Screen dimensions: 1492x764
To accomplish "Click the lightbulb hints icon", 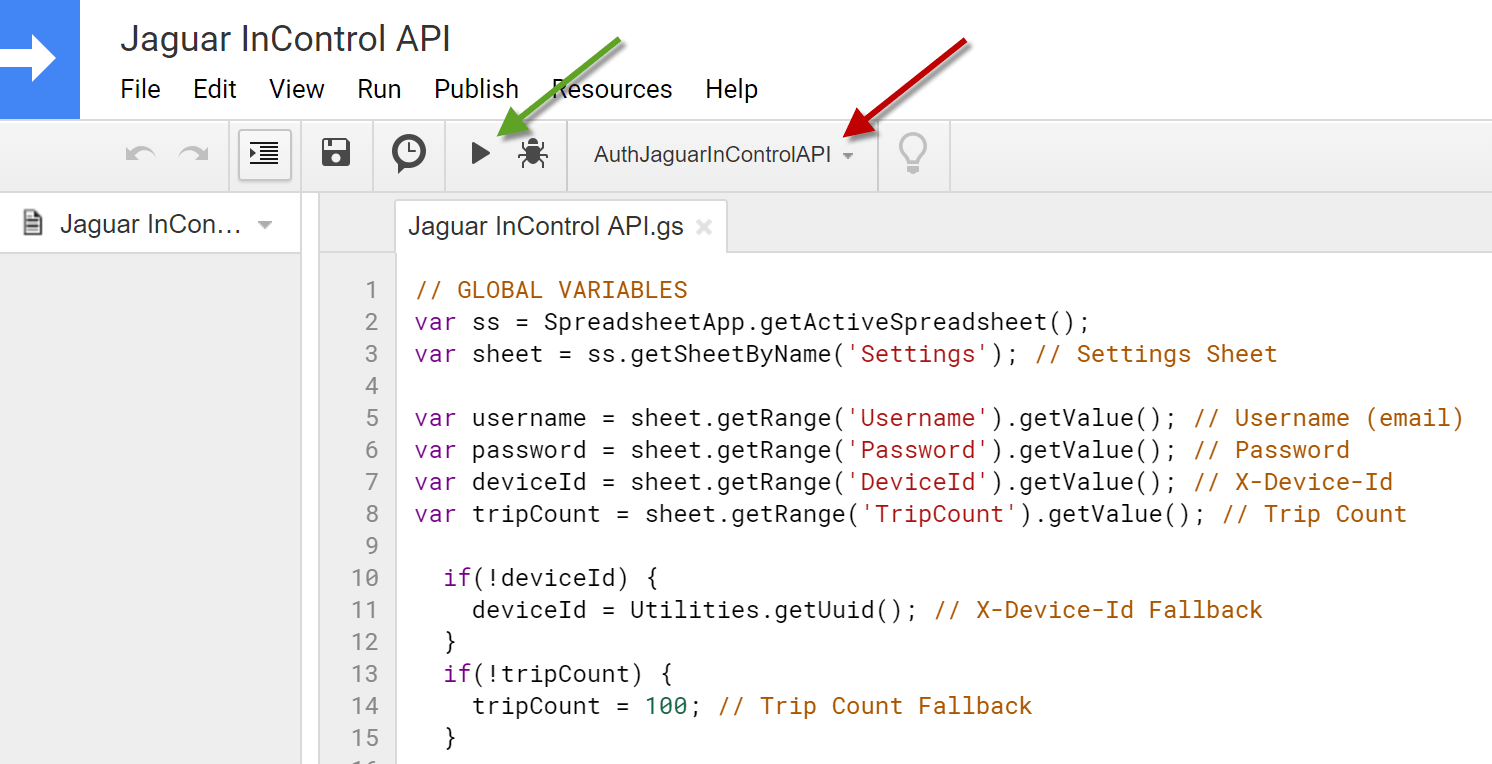I will (x=912, y=154).
